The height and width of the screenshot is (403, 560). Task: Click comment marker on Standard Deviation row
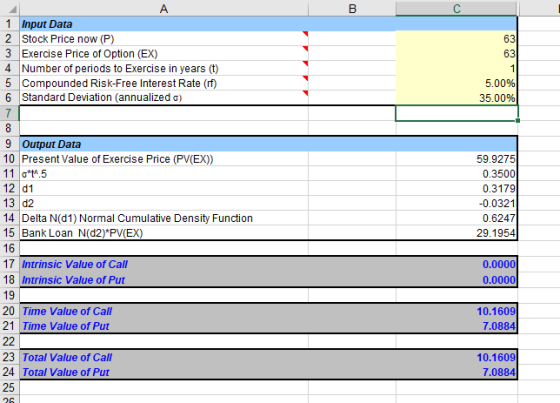coord(305,93)
